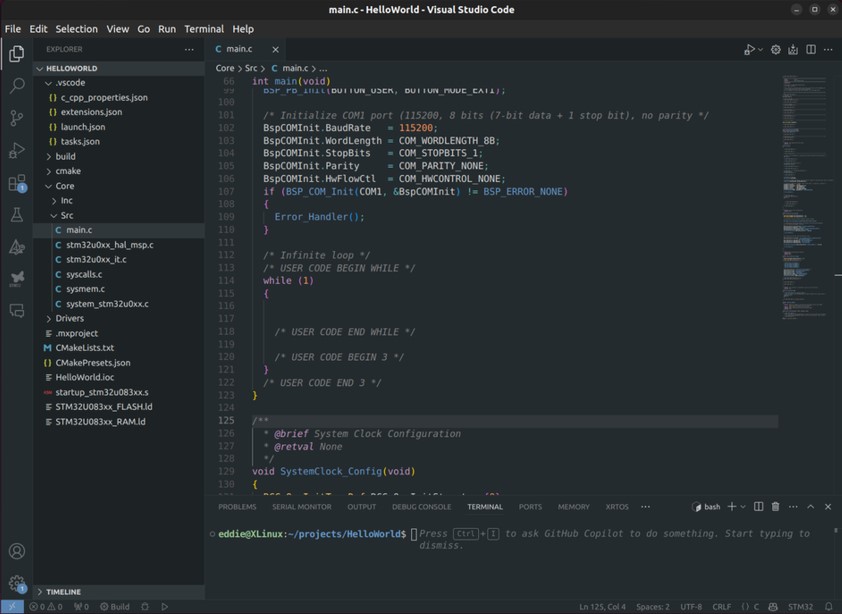Click the Src breadcrumb above the editor
Viewport: 842px width, 614px height.
(x=253, y=68)
